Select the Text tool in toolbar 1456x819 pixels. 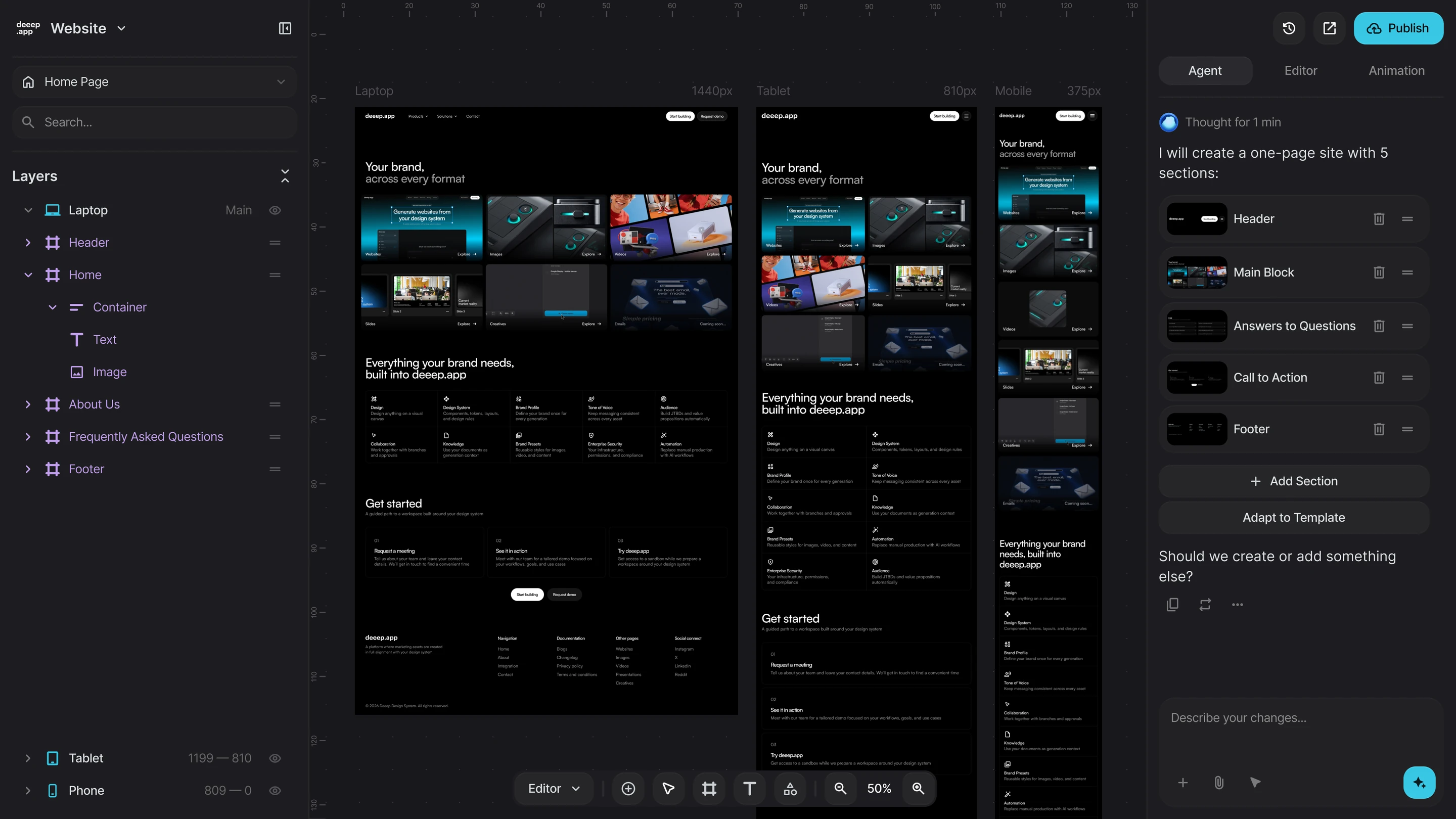coord(749,789)
